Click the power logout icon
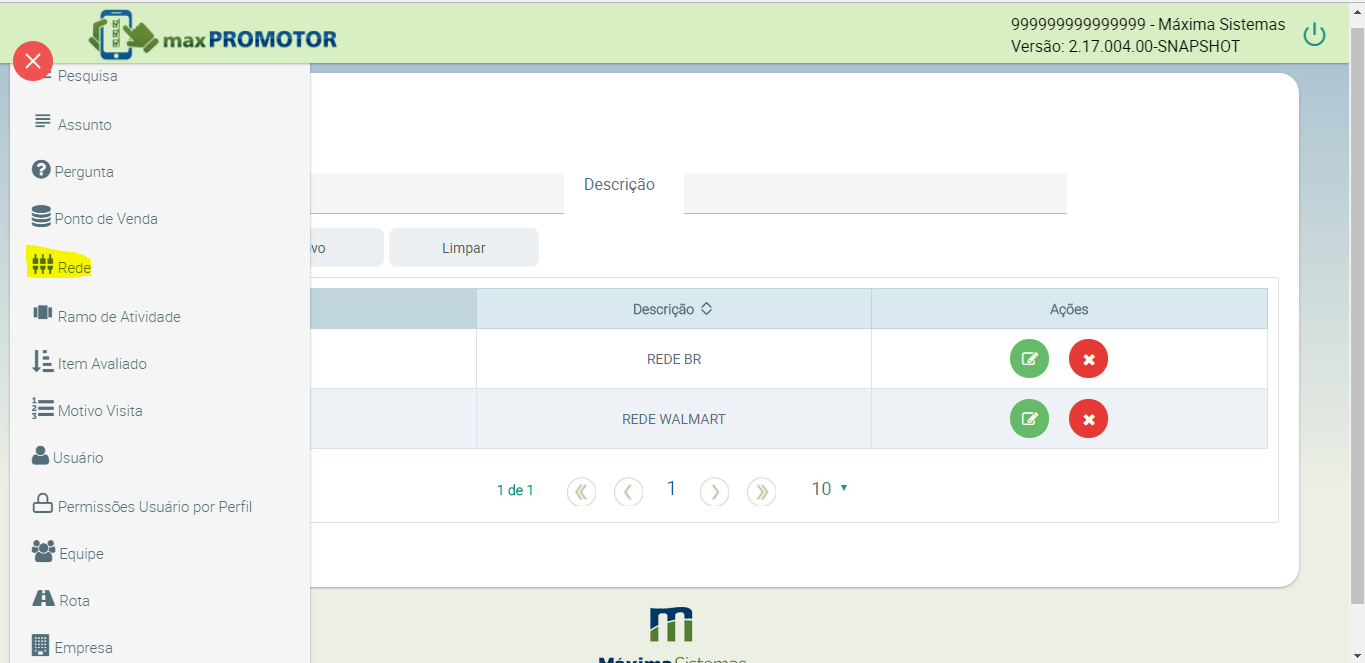Screen dimensions: 1365x663 coord(1314,36)
